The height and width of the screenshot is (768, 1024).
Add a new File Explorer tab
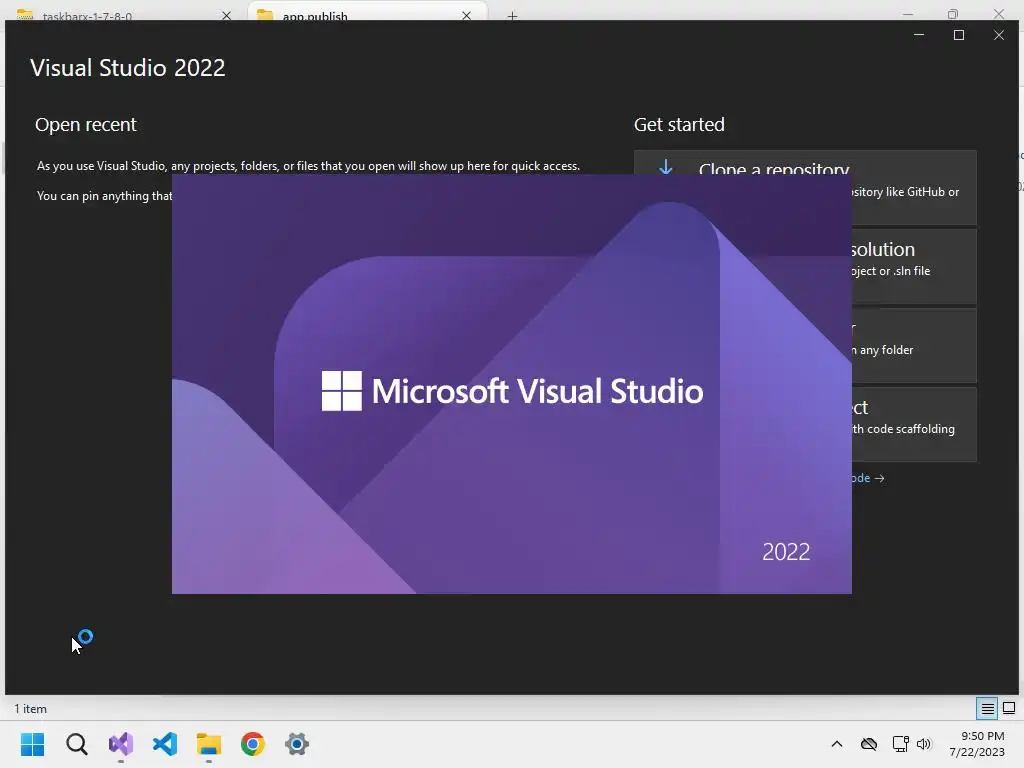513,16
